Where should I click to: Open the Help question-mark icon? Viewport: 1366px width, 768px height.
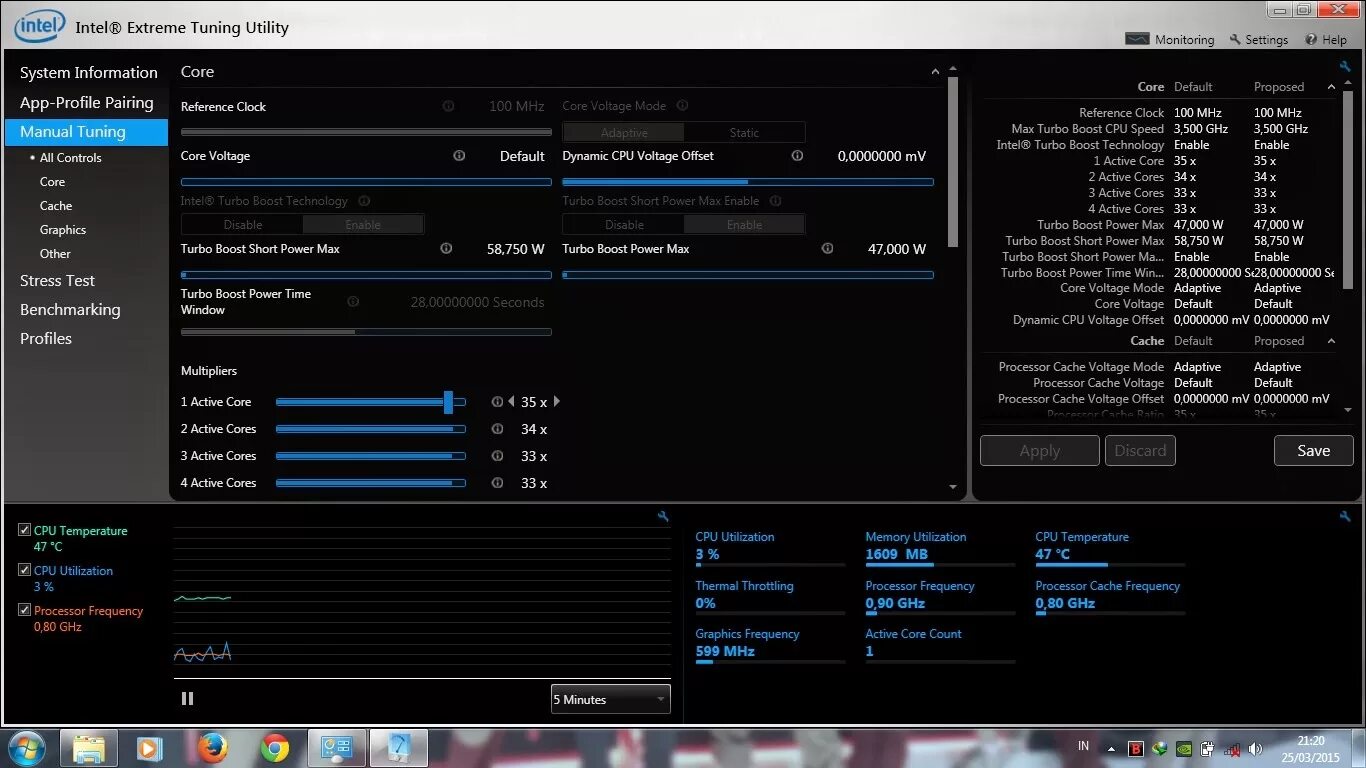1311,40
